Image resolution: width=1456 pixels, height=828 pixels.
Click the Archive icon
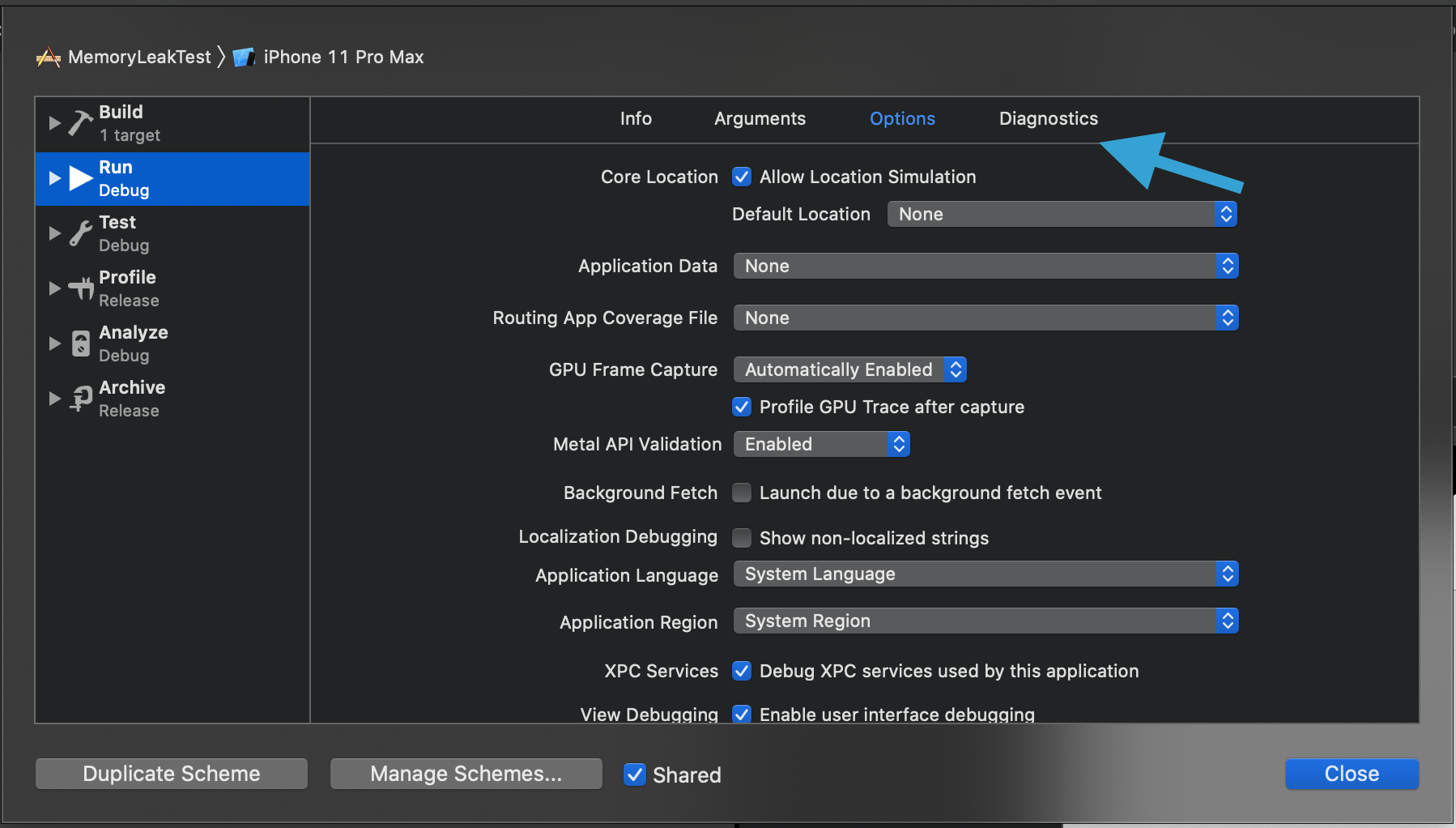pos(81,399)
